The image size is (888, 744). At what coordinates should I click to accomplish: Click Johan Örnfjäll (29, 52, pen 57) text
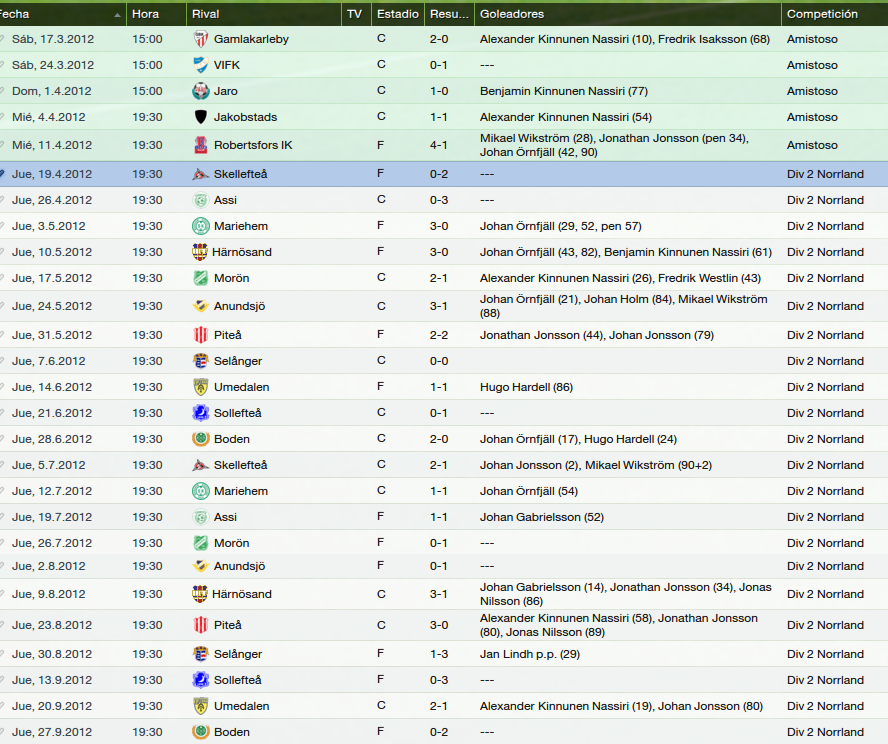pyautogui.click(x=560, y=226)
